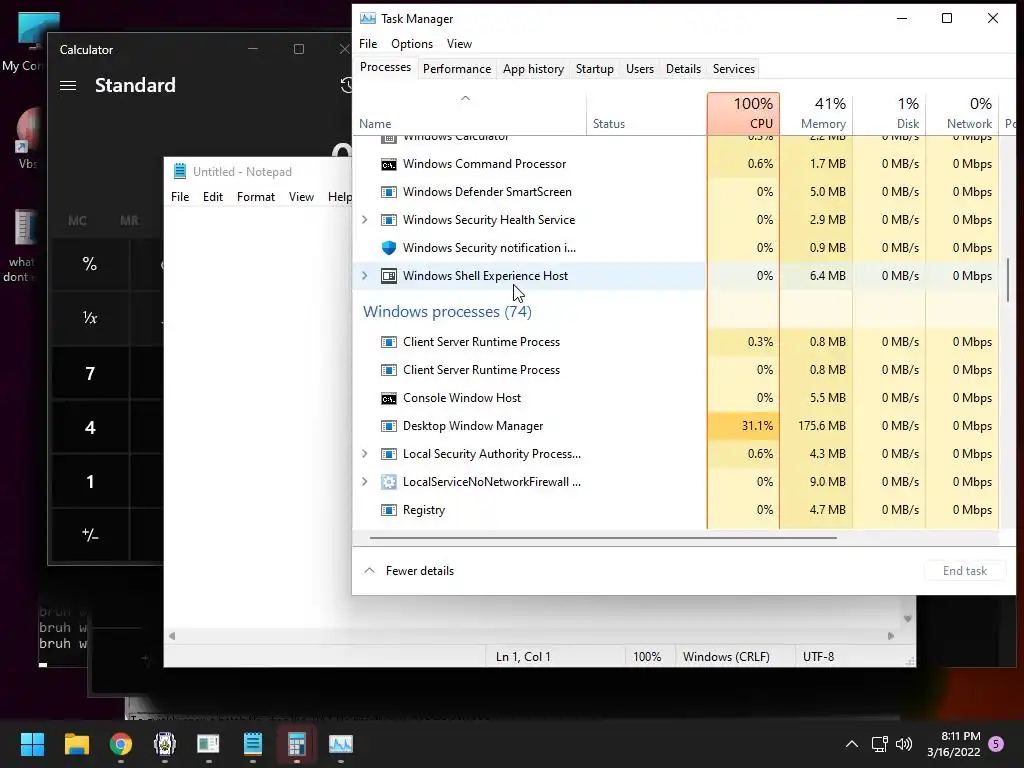Click the Registry process icon

click(x=389, y=510)
